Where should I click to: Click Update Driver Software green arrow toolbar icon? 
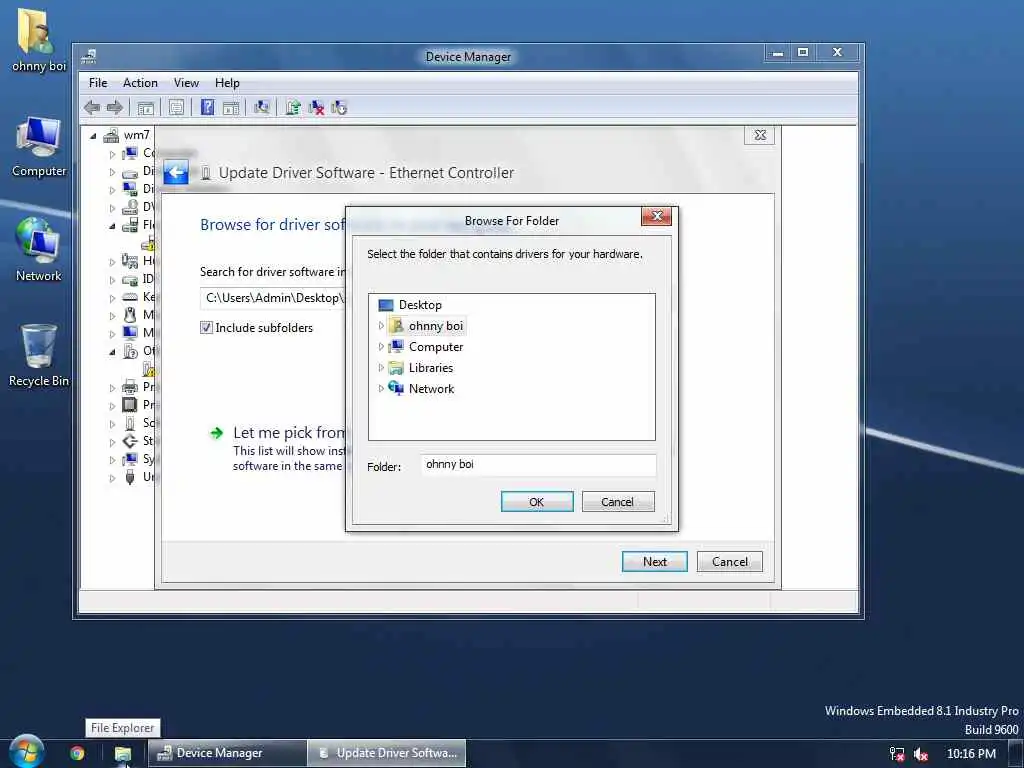pyautogui.click(x=293, y=107)
